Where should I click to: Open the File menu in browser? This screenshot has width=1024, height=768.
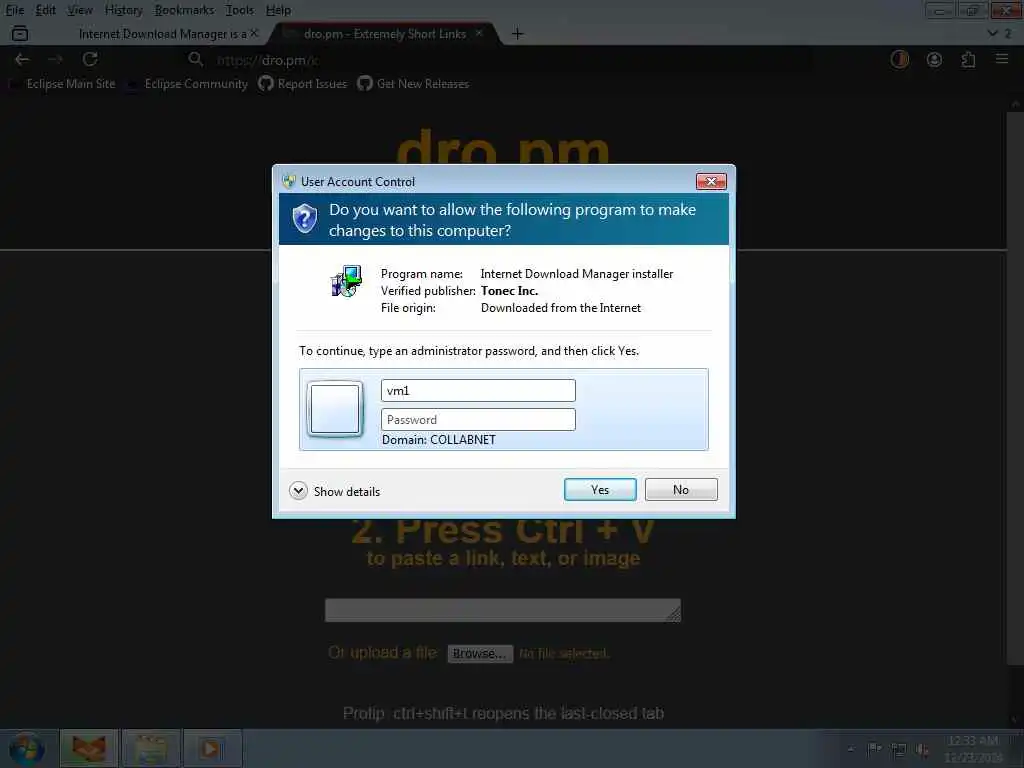(x=14, y=10)
